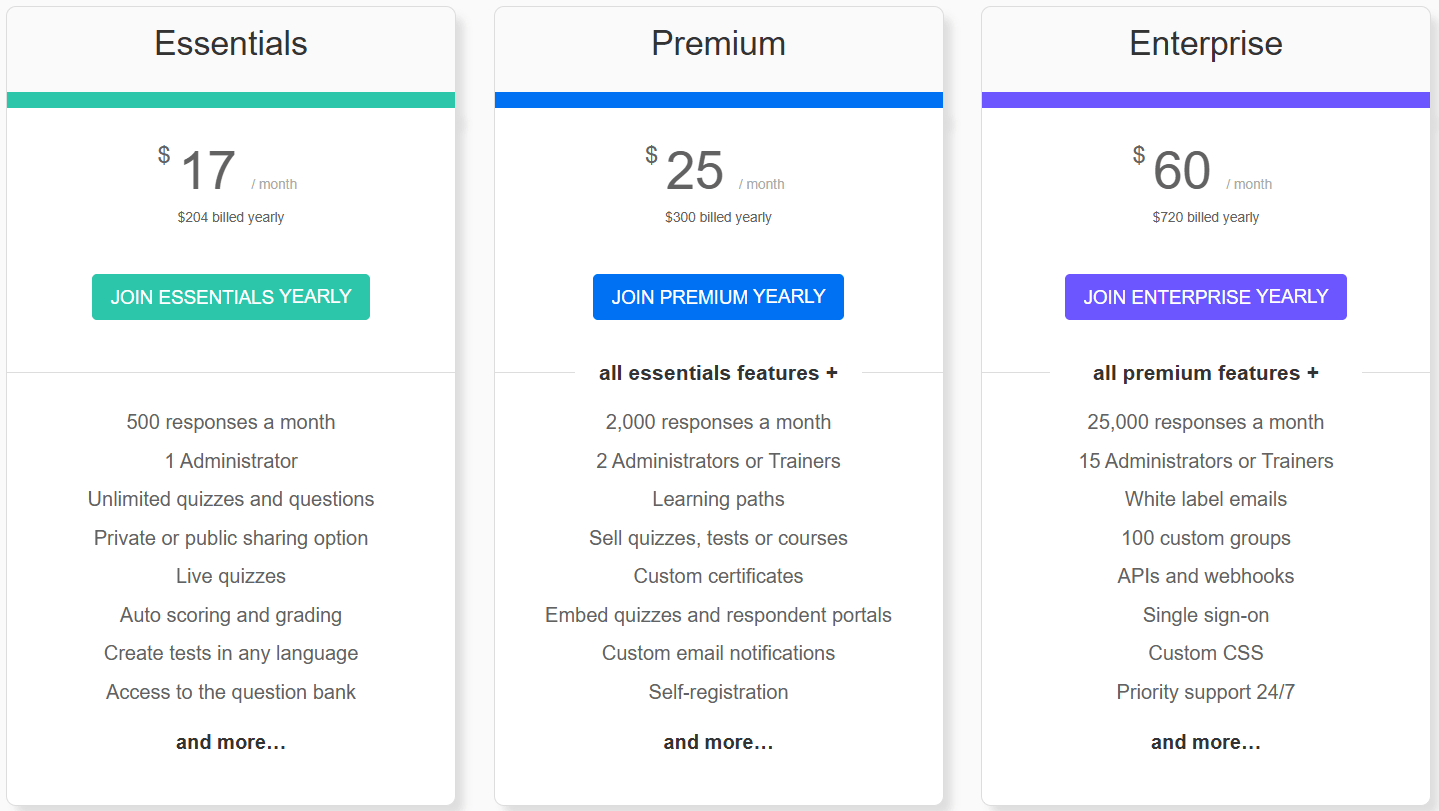Image resolution: width=1439 pixels, height=811 pixels.
Task: Click the "Live quizzes" feature line
Action: point(231,576)
